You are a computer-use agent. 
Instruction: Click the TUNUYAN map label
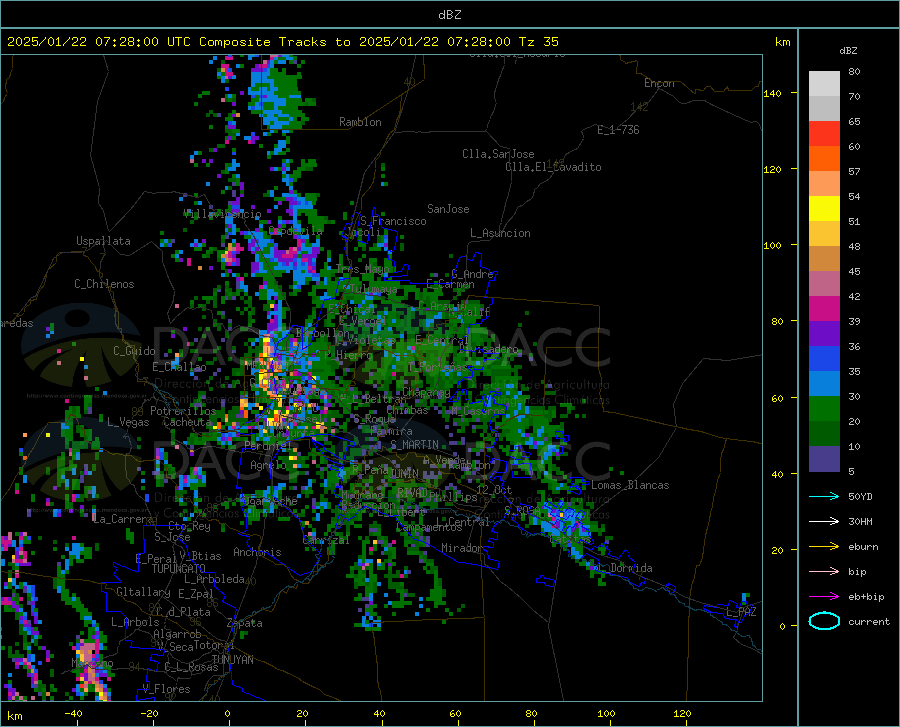(x=232, y=660)
